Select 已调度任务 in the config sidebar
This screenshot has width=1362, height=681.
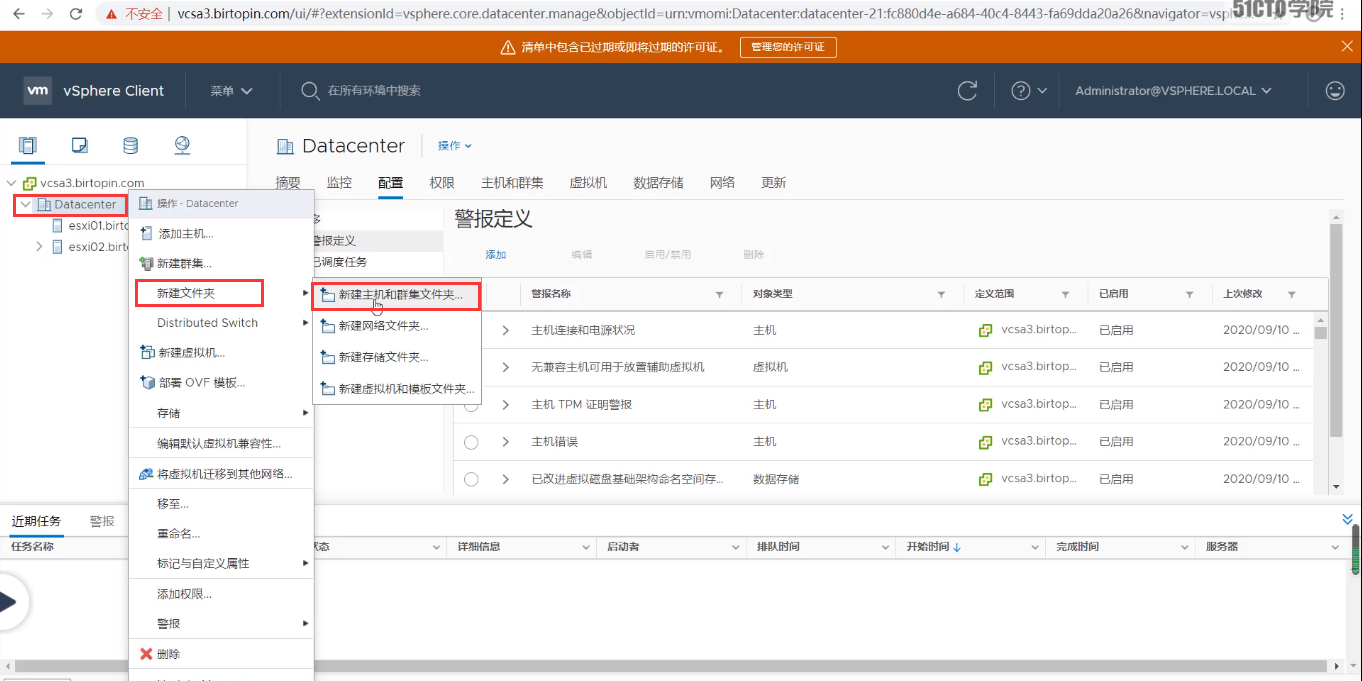click(x=340, y=262)
